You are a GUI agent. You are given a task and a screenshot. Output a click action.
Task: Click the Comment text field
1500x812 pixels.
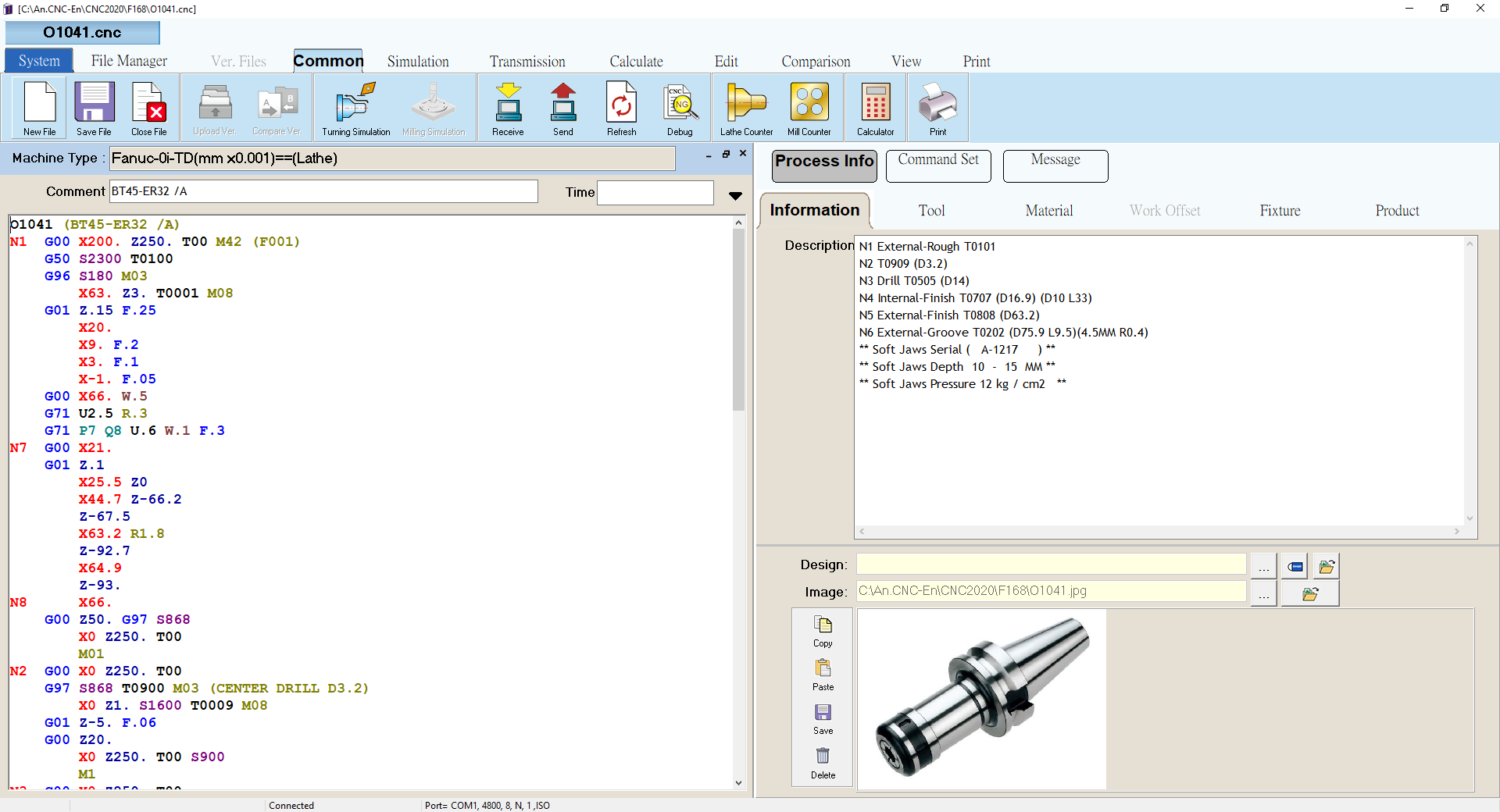coord(323,191)
